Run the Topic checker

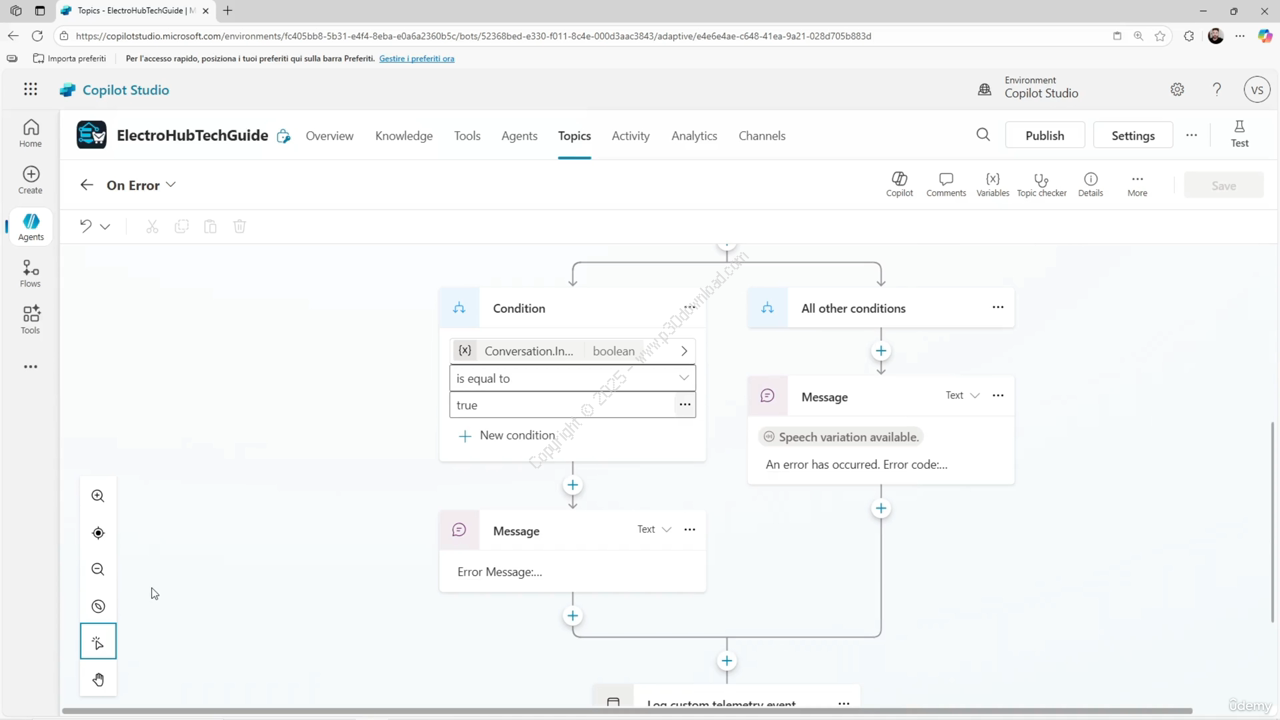coord(1041,183)
